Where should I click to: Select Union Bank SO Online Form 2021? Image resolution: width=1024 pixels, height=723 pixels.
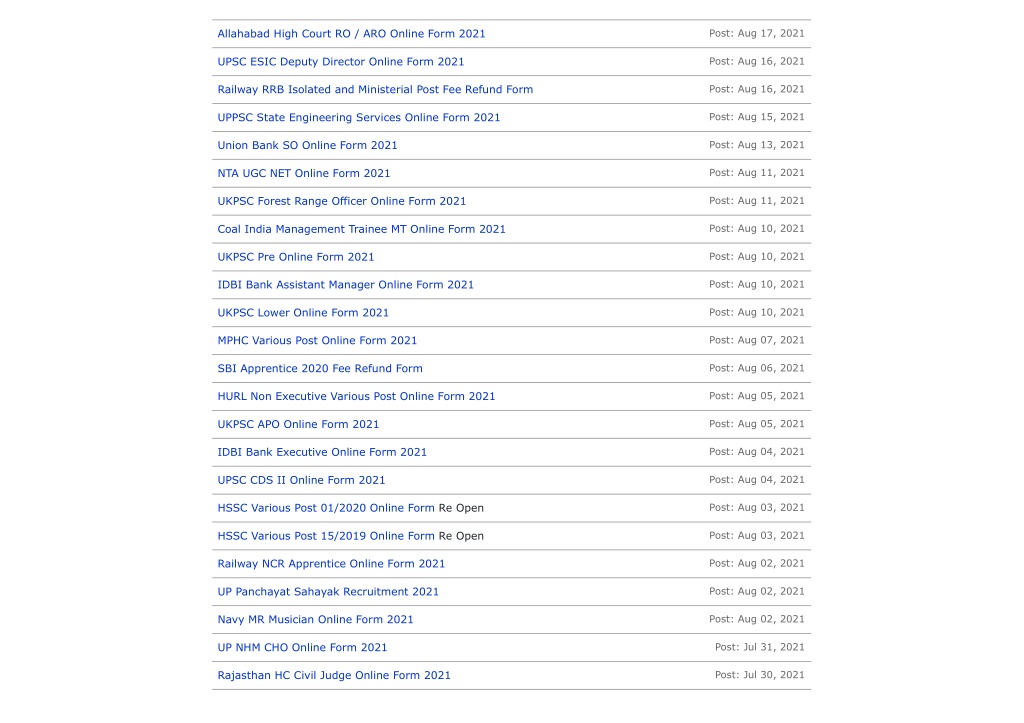coord(308,145)
